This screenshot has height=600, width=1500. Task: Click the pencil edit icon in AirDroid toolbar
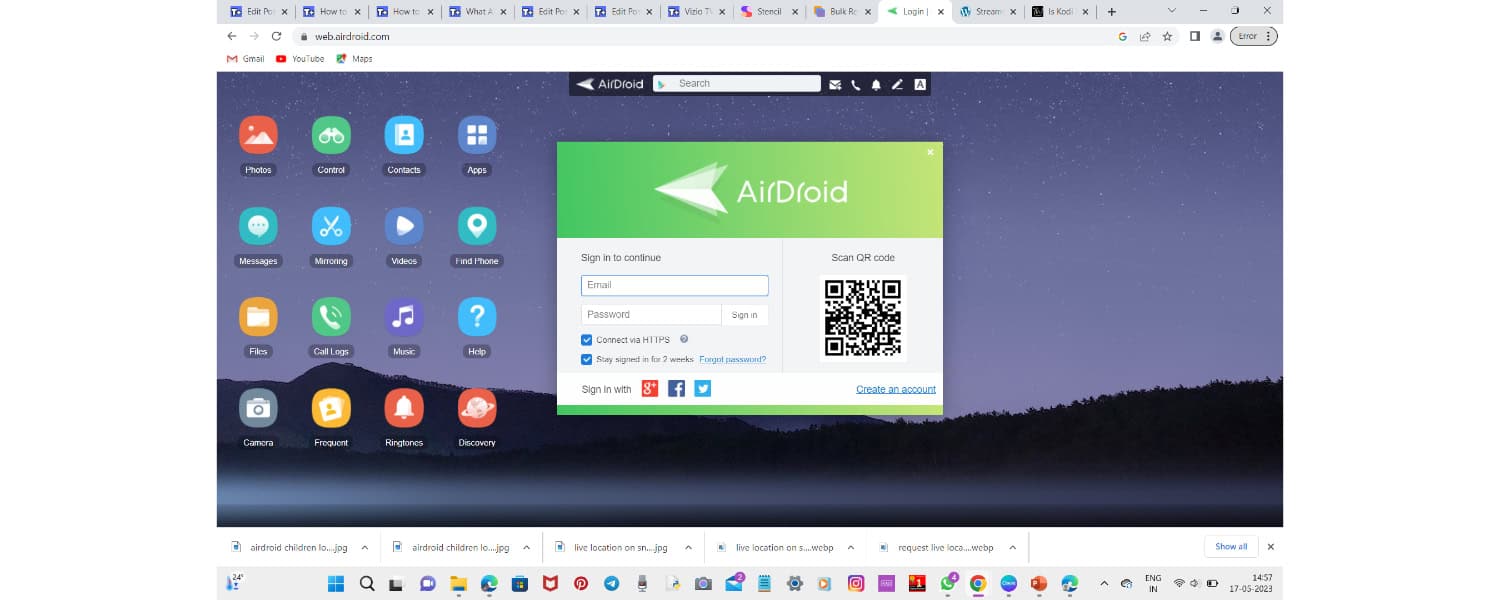point(897,85)
